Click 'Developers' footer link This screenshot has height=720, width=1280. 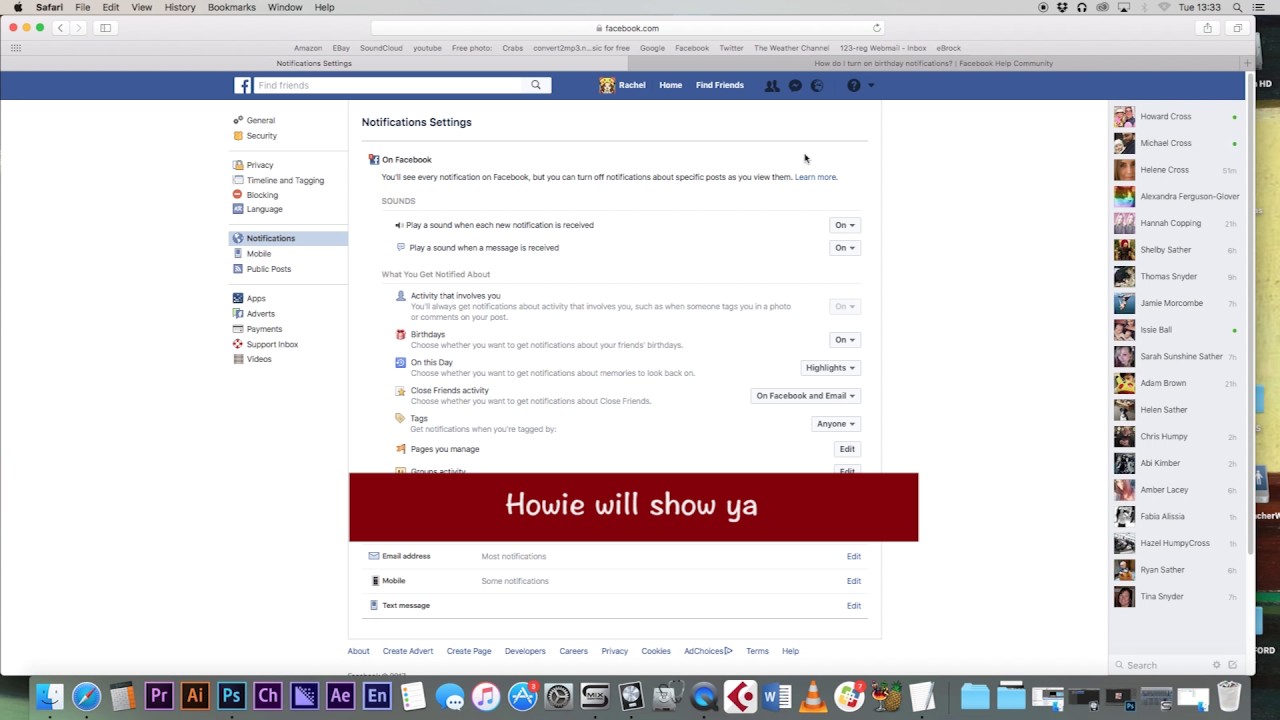[525, 651]
